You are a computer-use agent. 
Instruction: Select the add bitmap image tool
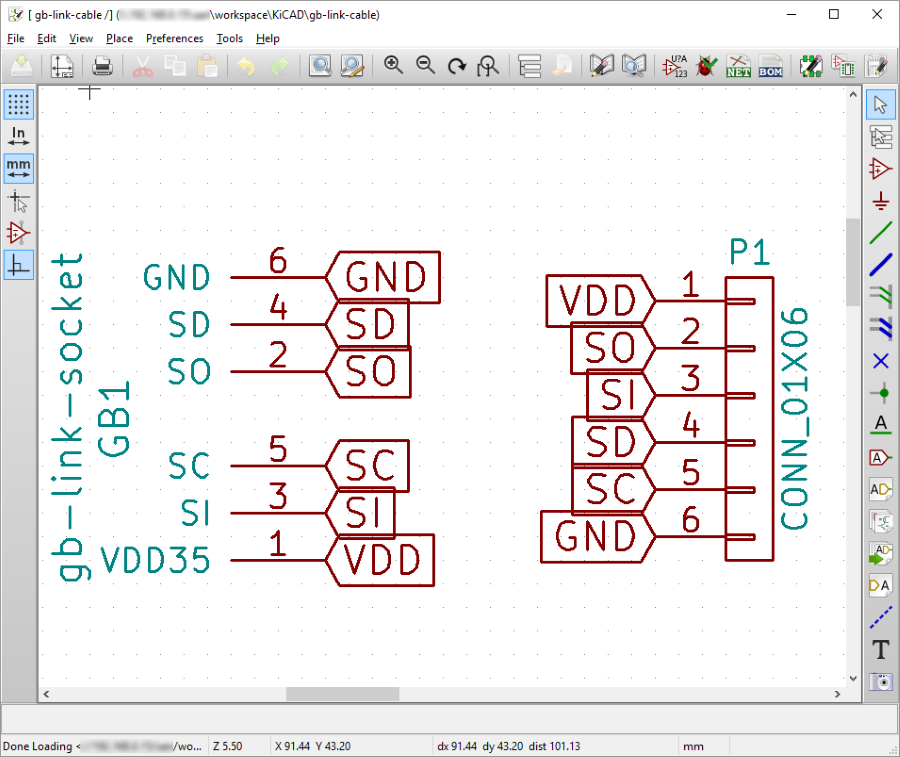[x=880, y=682]
